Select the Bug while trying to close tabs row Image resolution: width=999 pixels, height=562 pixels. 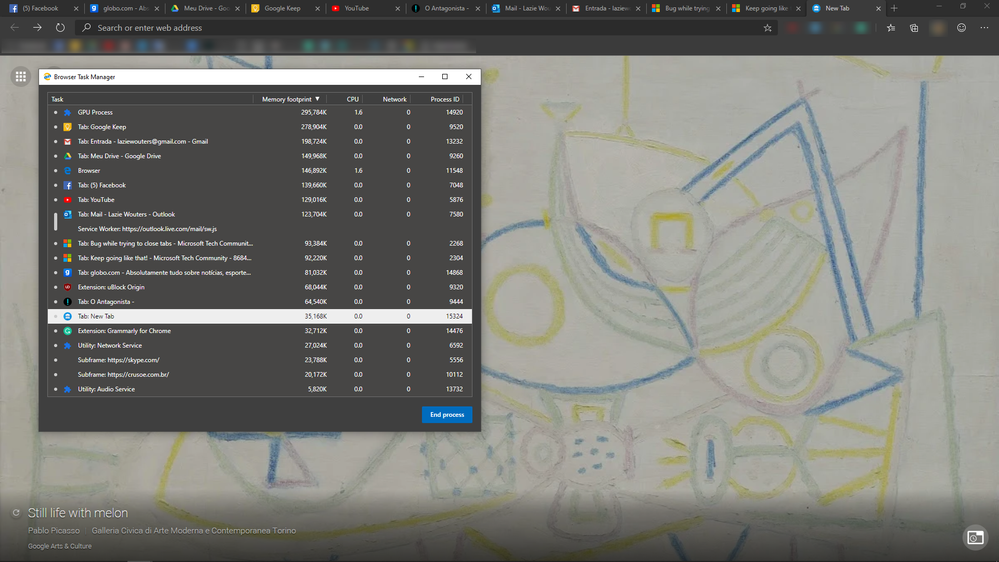click(260, 243)
